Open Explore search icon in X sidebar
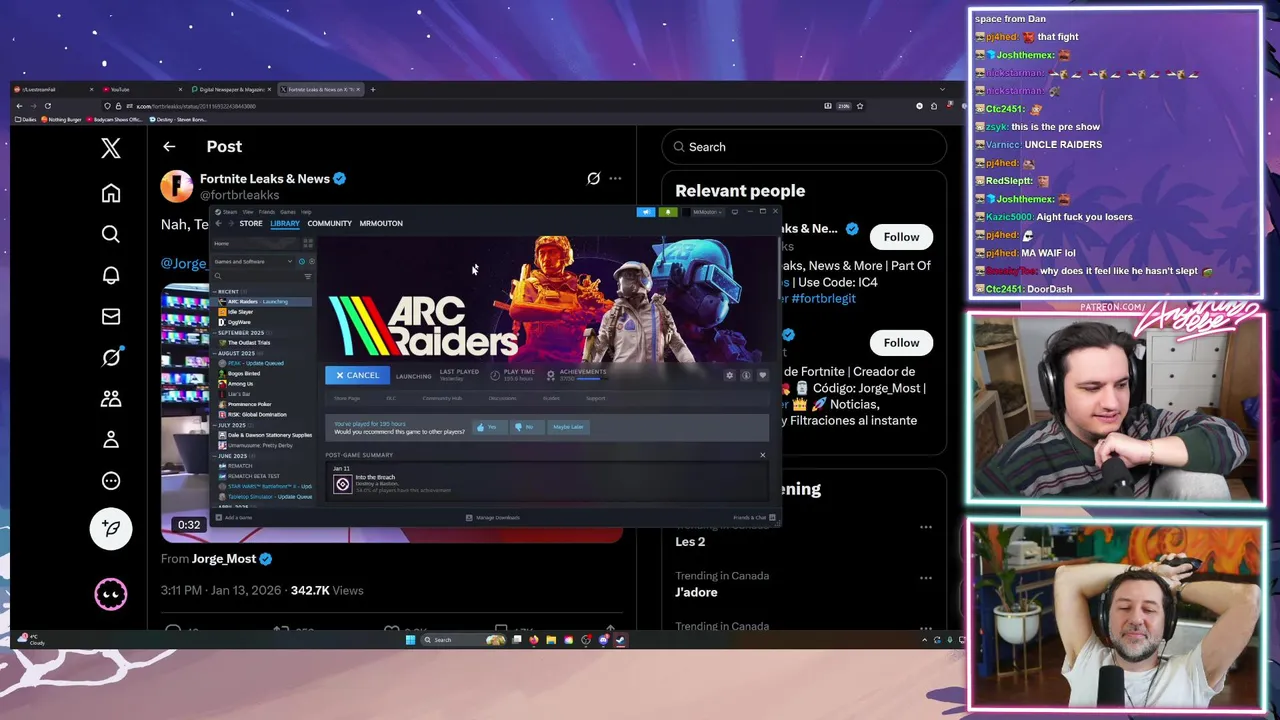Viewport: 1280px width, 720px height. 111,234
